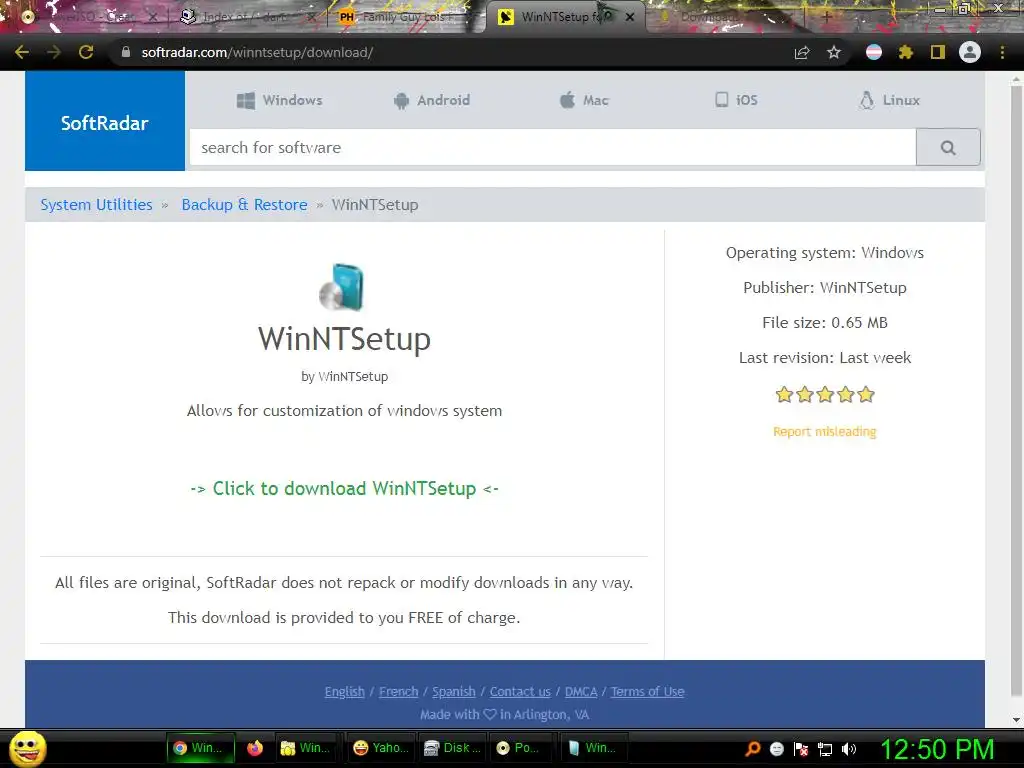Open the striped flag extension icon

pos(874,52)
